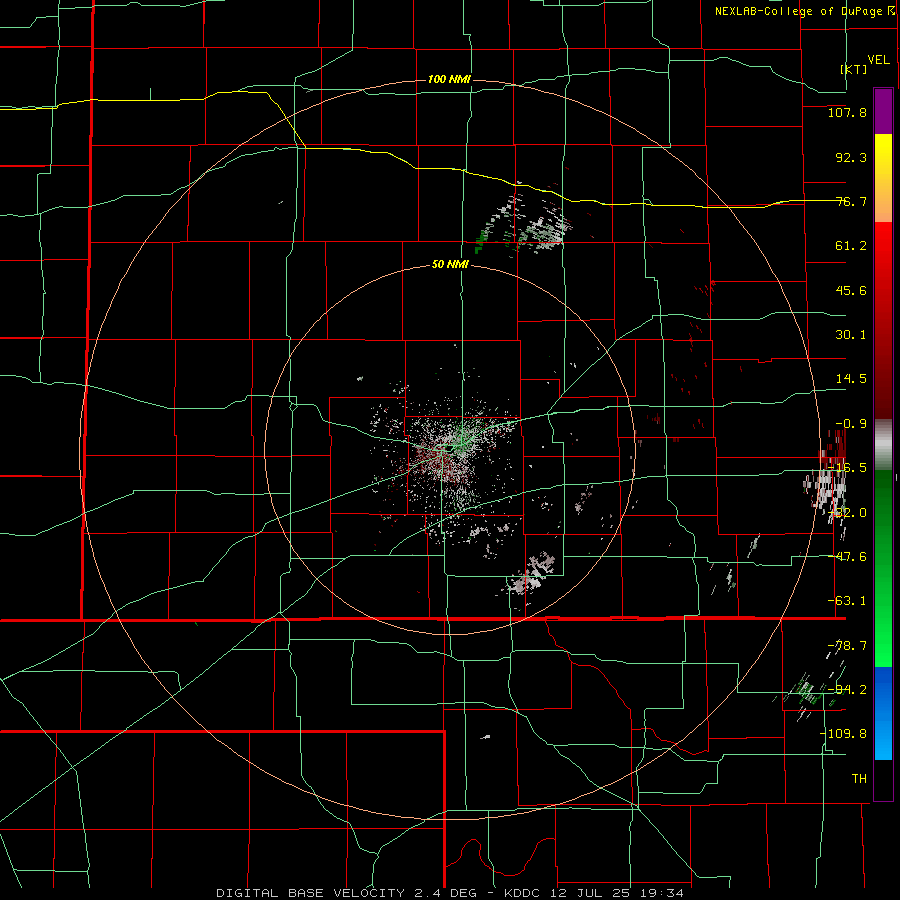Select the -0.9 velocity scale value
The height and width of the screenshot is (900, 900).
[x=851, y=424]
